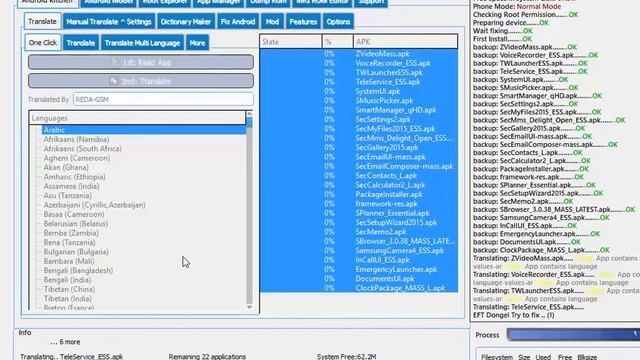Open the Options tab
The width and height of the screenshot is (640, 360).
pos(338,22)
